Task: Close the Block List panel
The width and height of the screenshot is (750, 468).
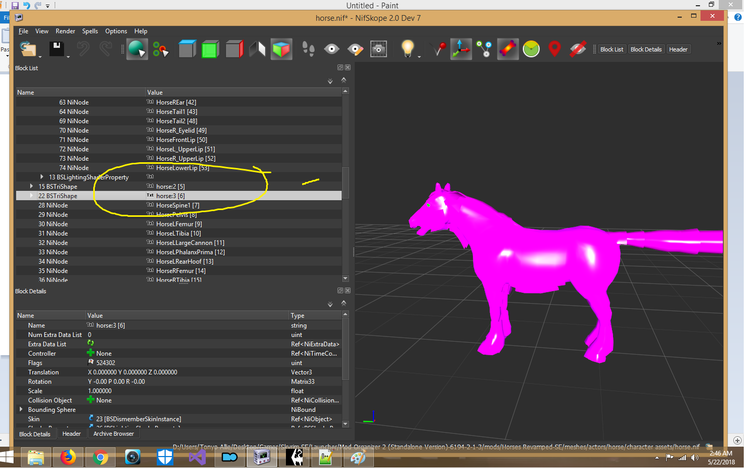Action: [x=348, y=67]
